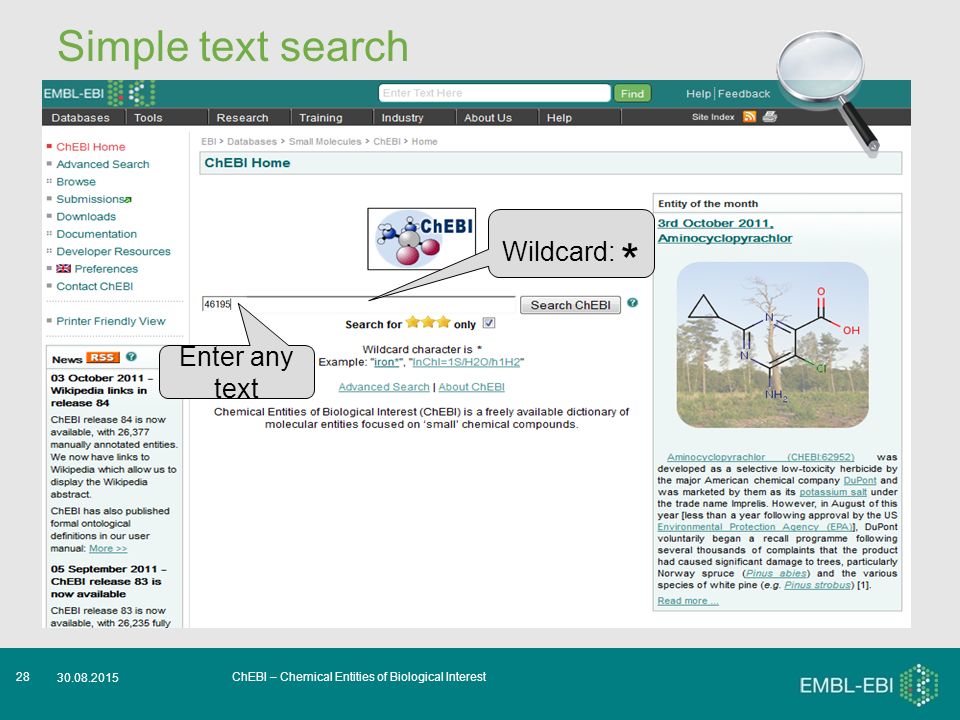This screenshot has height=720, width=960.
Task: Open Advanced Search in sidebar
Action: [x=103, y=164]
